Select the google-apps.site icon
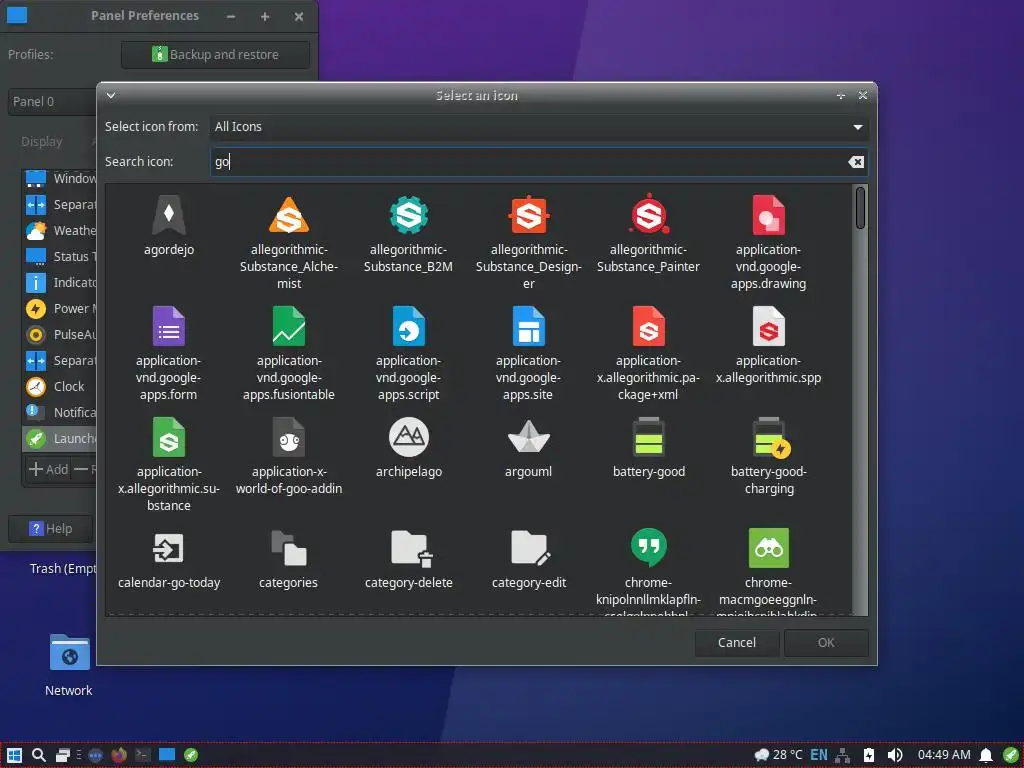 tap(528, 353)
